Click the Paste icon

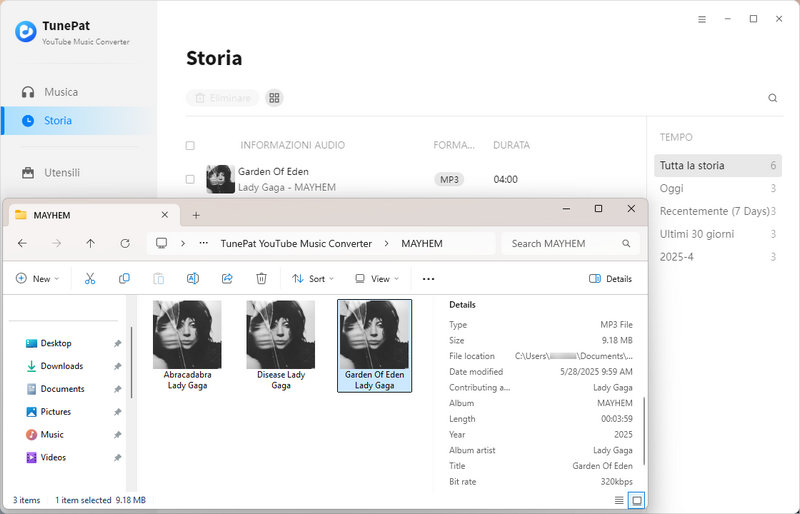(x=159, y=279)
